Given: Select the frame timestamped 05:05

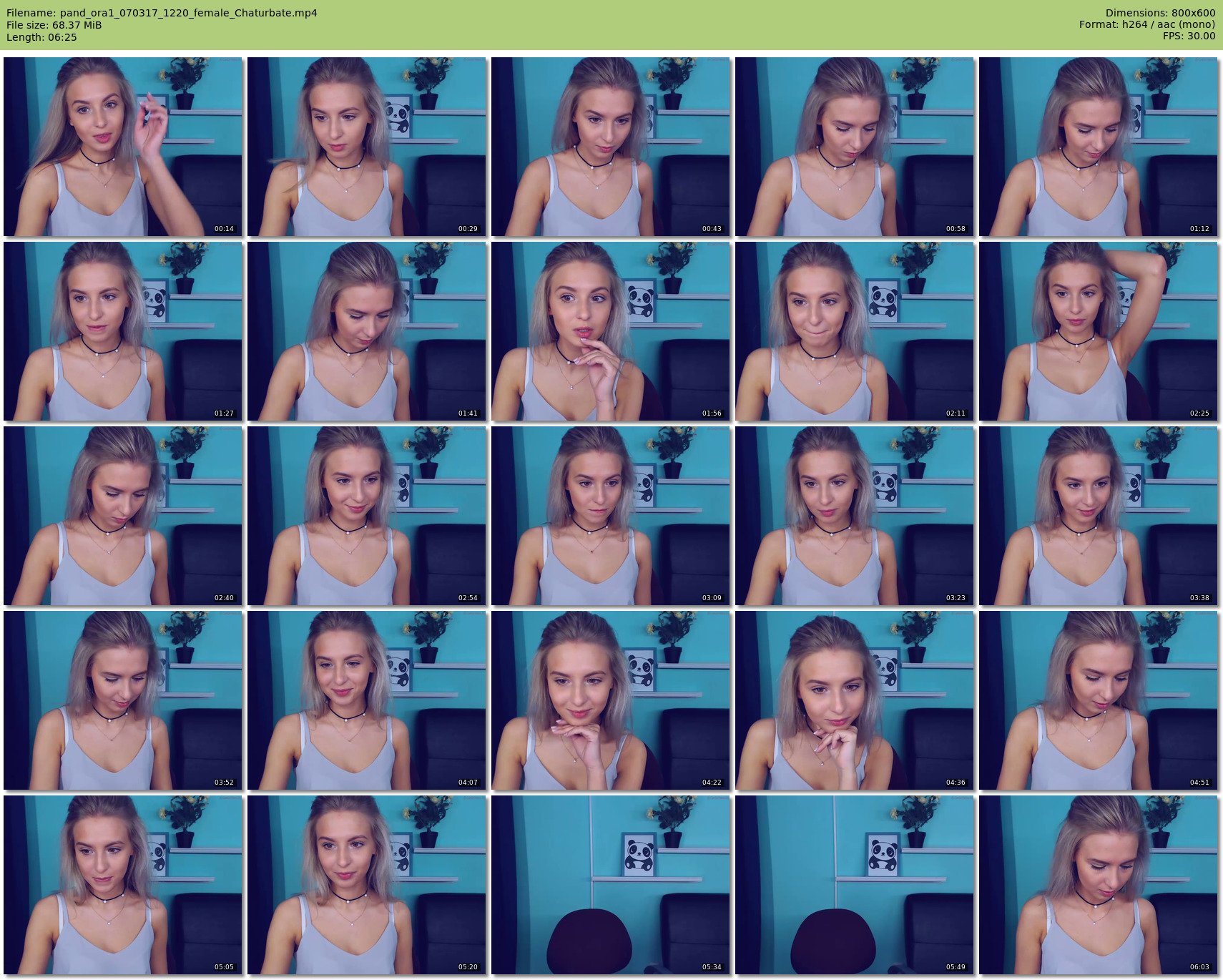Looking at the screenshot, I should (x=123, y=885).
